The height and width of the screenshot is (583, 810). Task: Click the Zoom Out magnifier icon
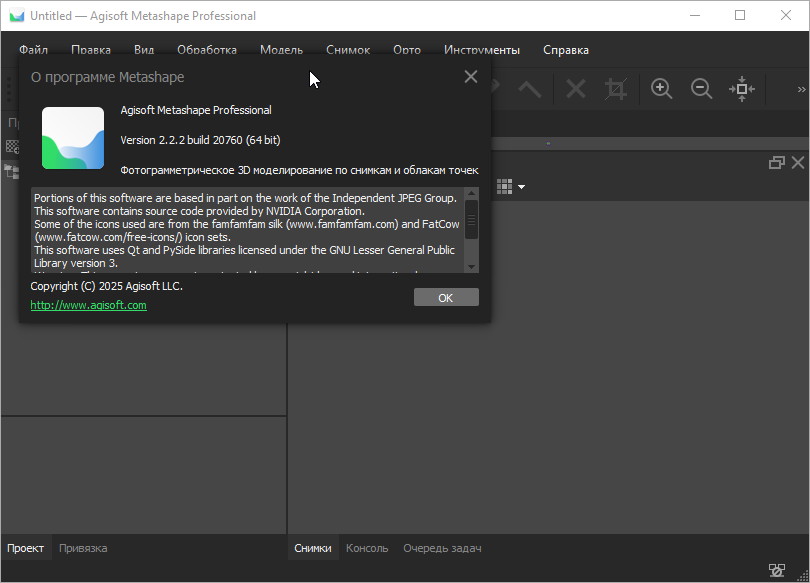(702, 89)
